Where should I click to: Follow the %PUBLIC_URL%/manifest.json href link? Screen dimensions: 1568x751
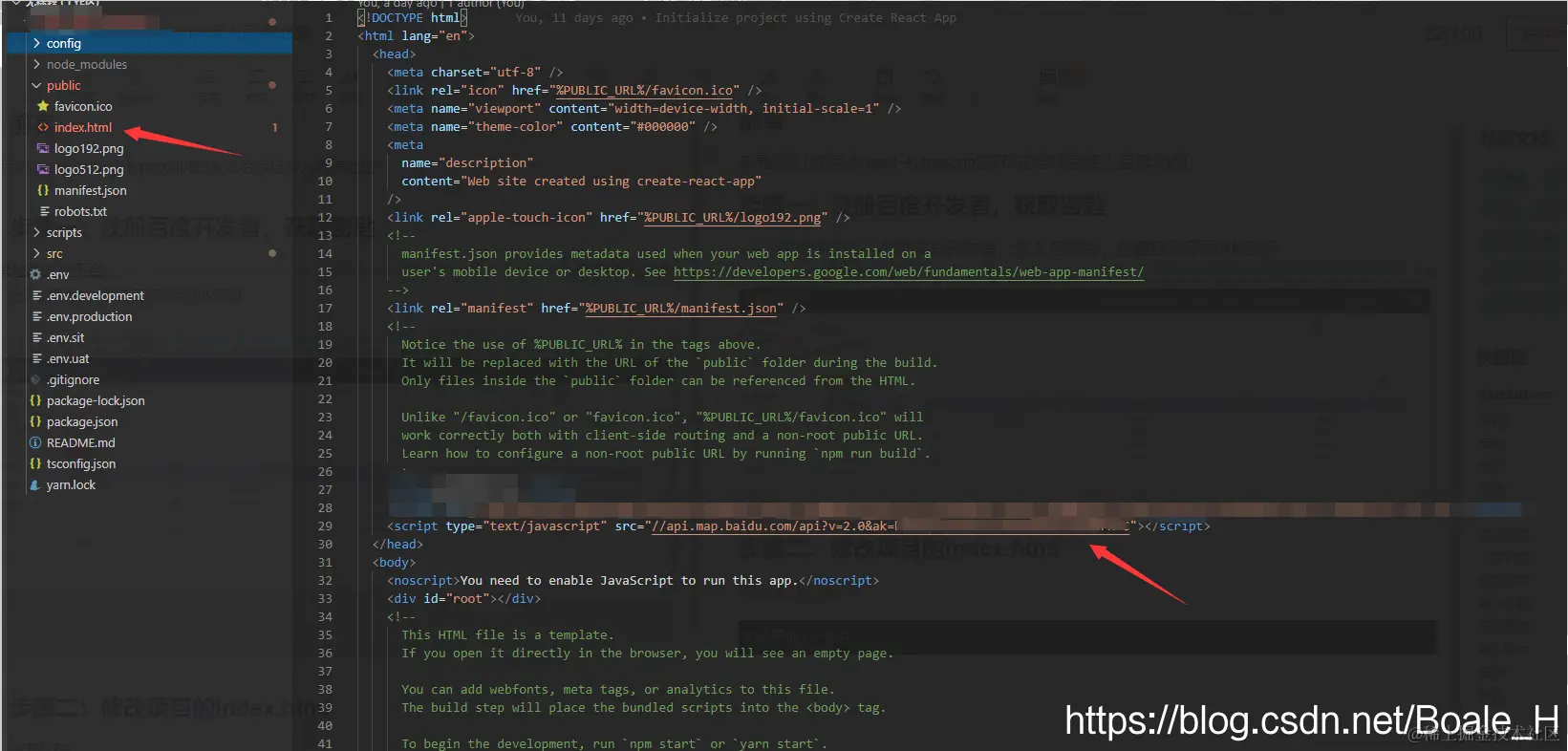[x=681, y=308]
